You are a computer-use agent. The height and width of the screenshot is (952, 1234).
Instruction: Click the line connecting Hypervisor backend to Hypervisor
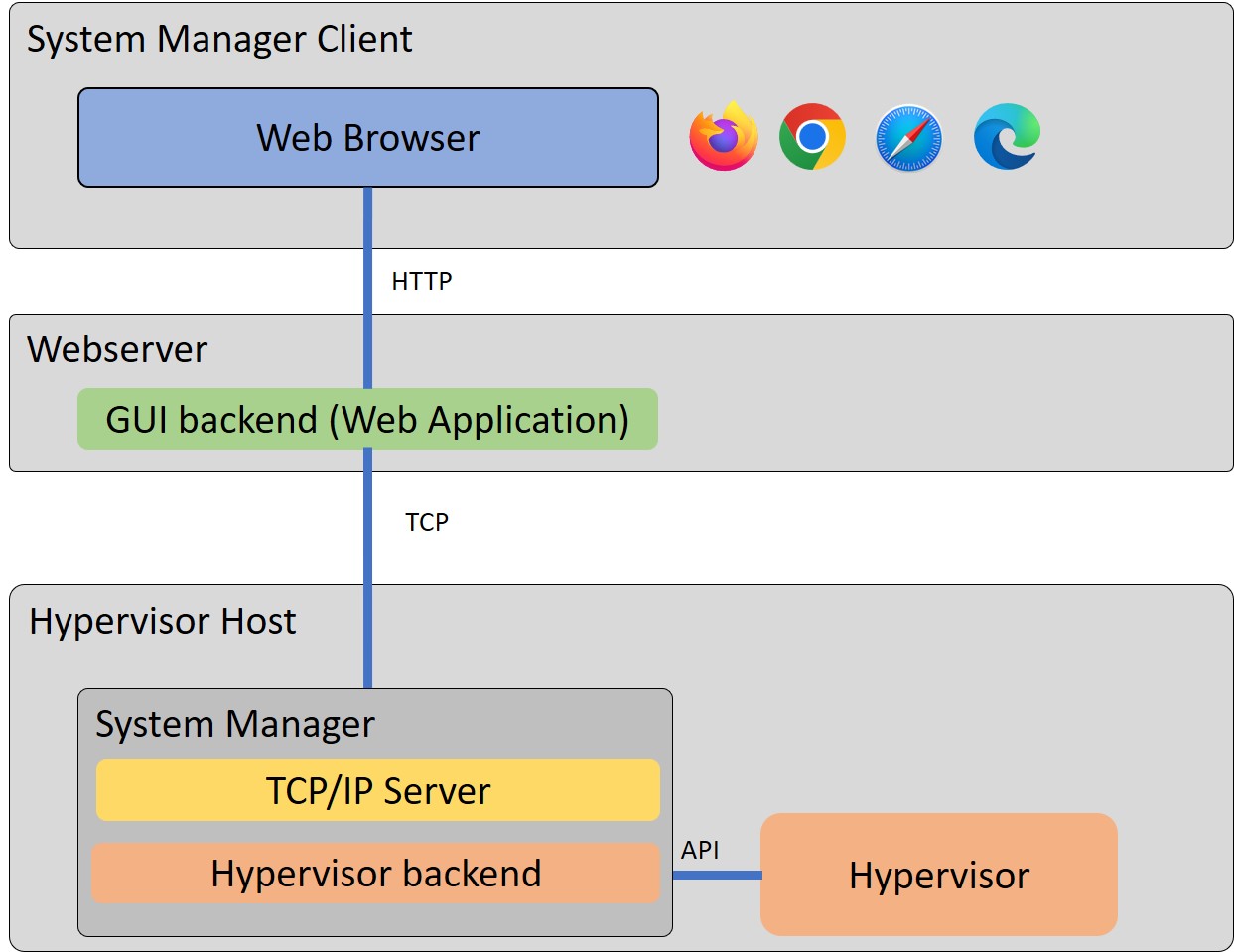[x=718, y=875]
